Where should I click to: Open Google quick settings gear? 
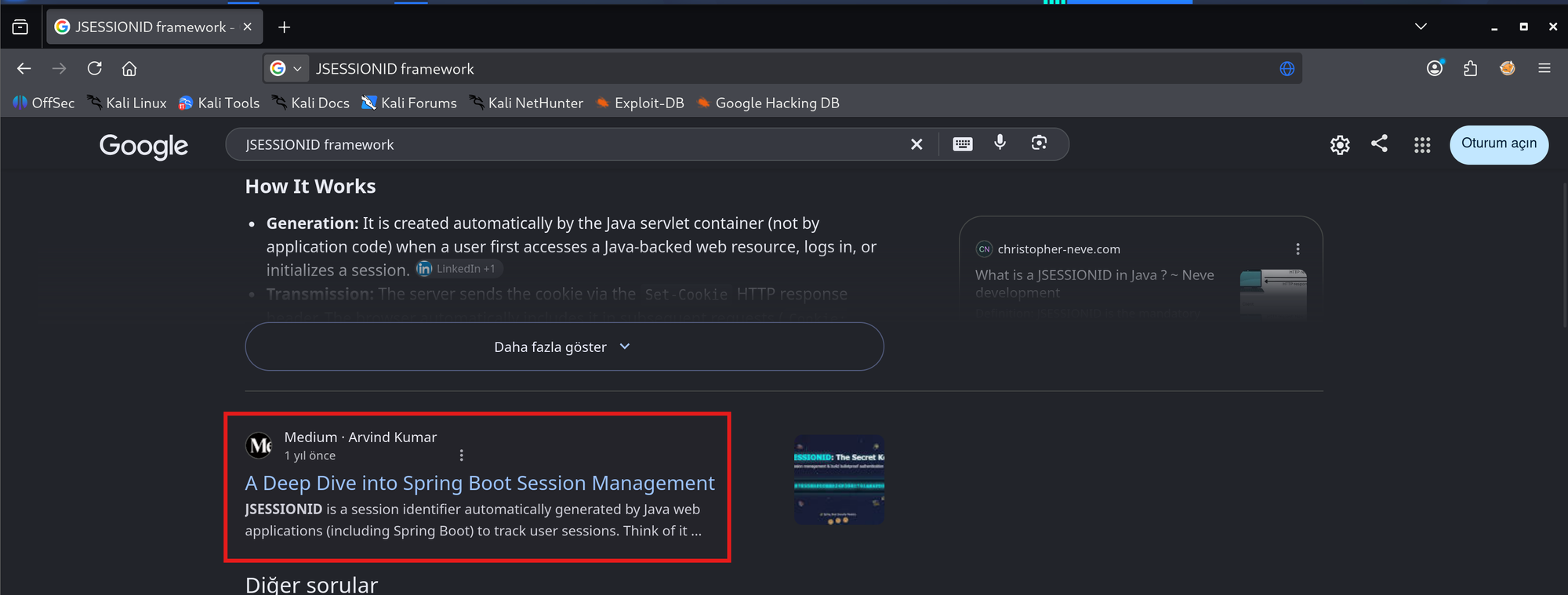(x=1340, y=145)
